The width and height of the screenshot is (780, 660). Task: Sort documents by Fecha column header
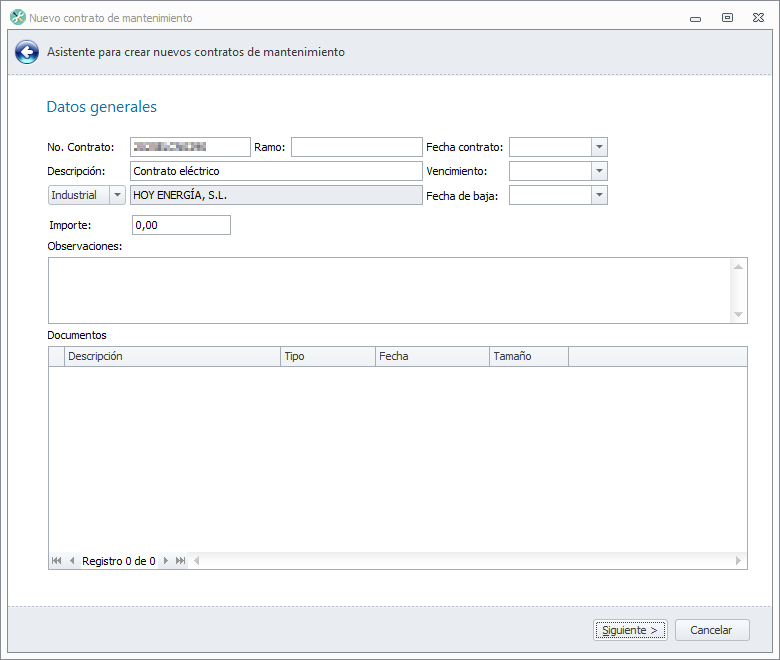pos(432,356)
